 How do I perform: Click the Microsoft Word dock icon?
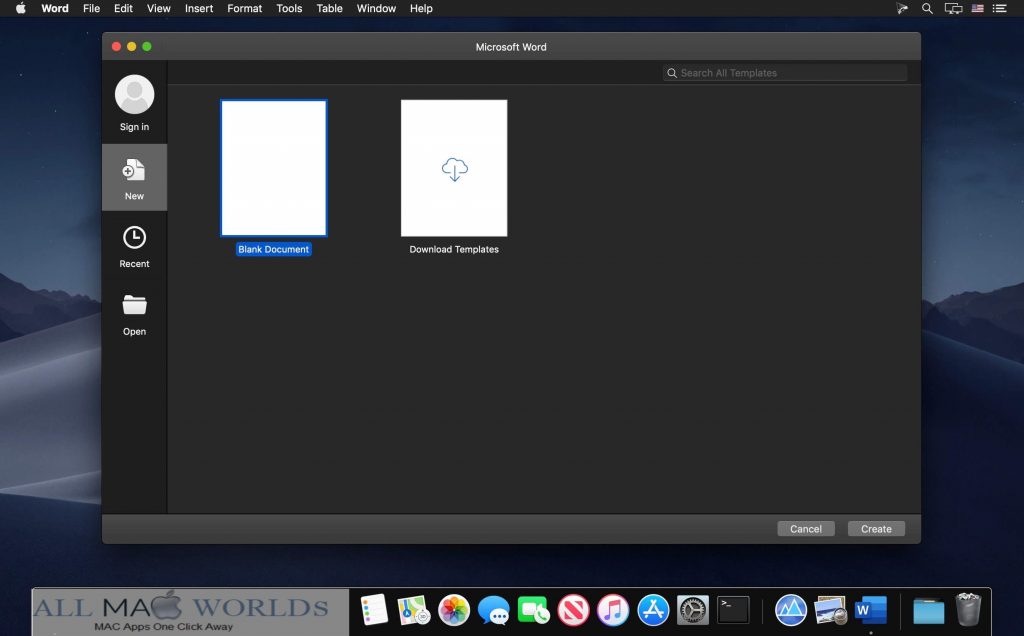(x=871, y=610)
